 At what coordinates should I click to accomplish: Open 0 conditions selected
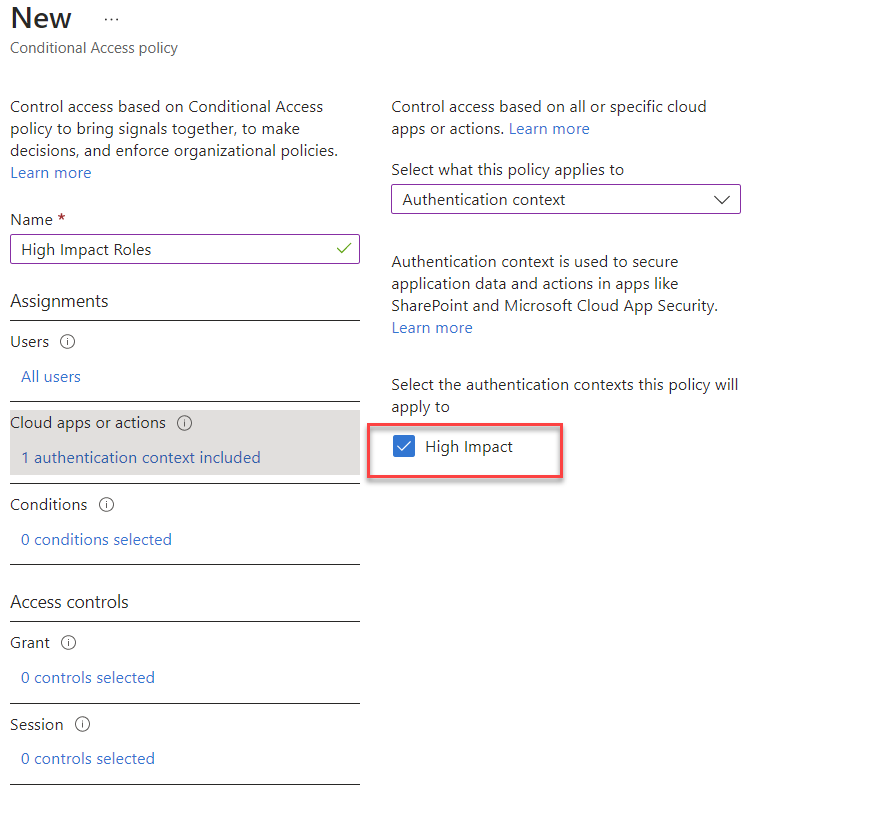point(96,539)
